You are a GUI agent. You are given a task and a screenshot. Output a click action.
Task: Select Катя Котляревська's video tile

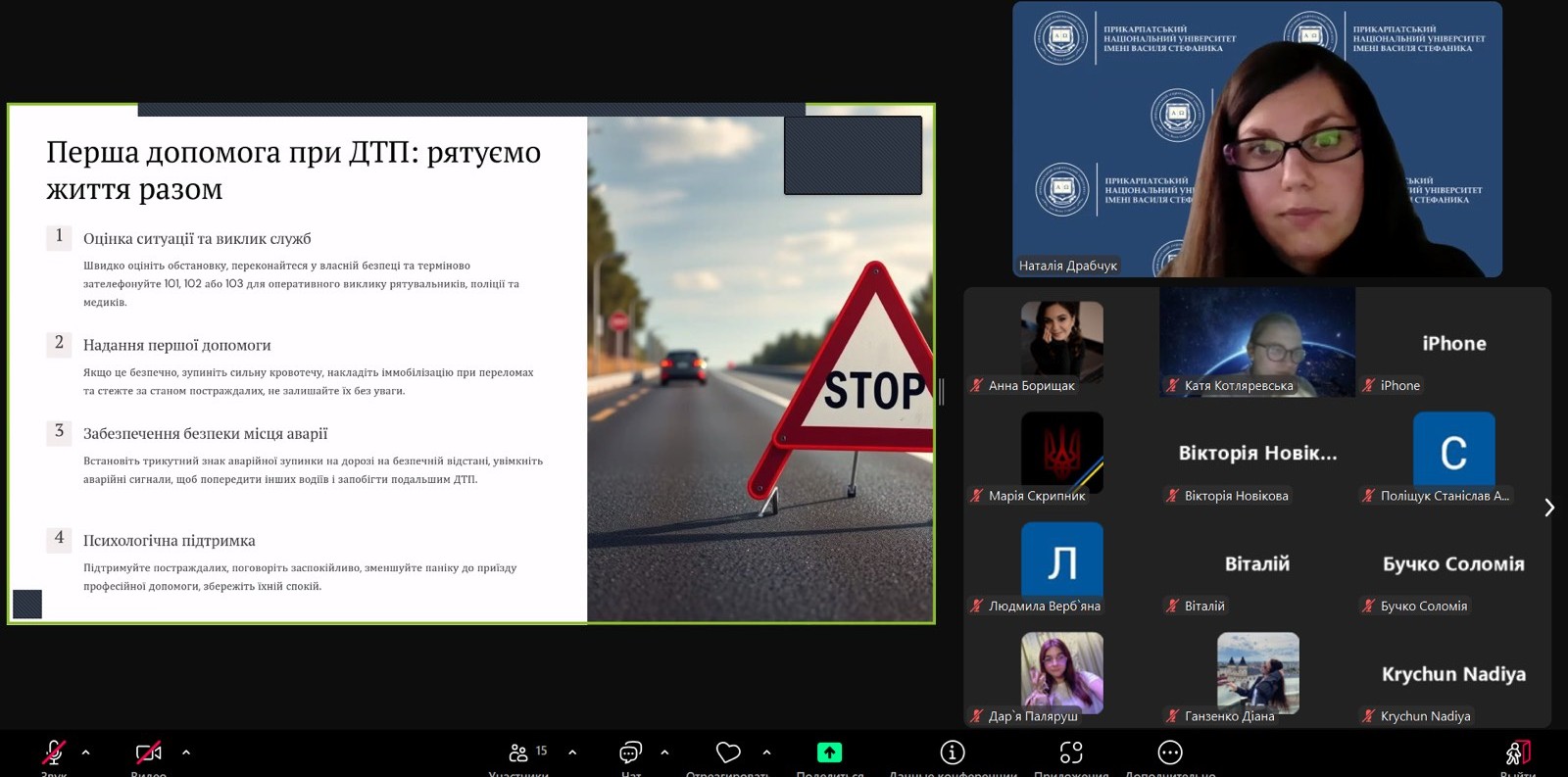coord(1256,341)
